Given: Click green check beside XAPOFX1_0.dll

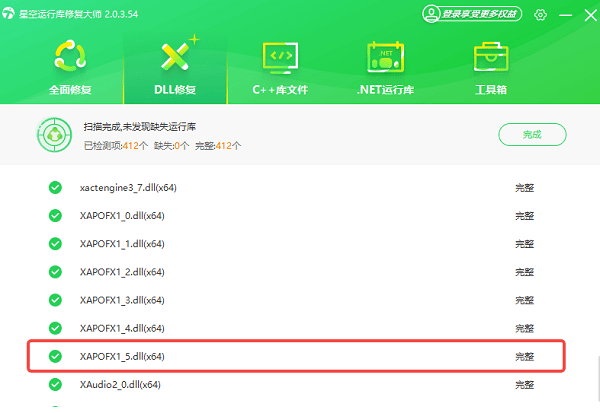Looking at the screenshot, I should click(55, 215).
